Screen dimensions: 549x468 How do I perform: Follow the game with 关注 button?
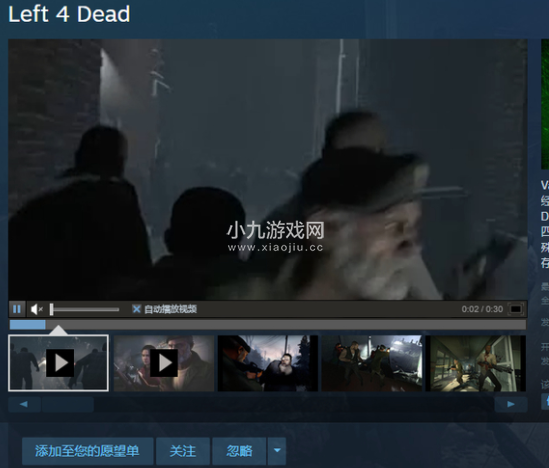click(x=183, y=451)
